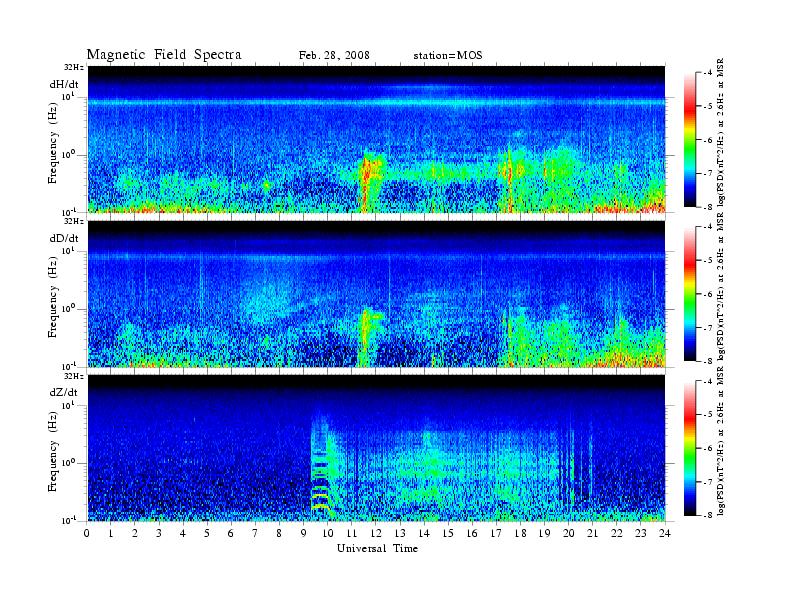Viewport: 792px width, 612px height.
Task: Click hour 3 on the time axis
Action: [159, 533]
